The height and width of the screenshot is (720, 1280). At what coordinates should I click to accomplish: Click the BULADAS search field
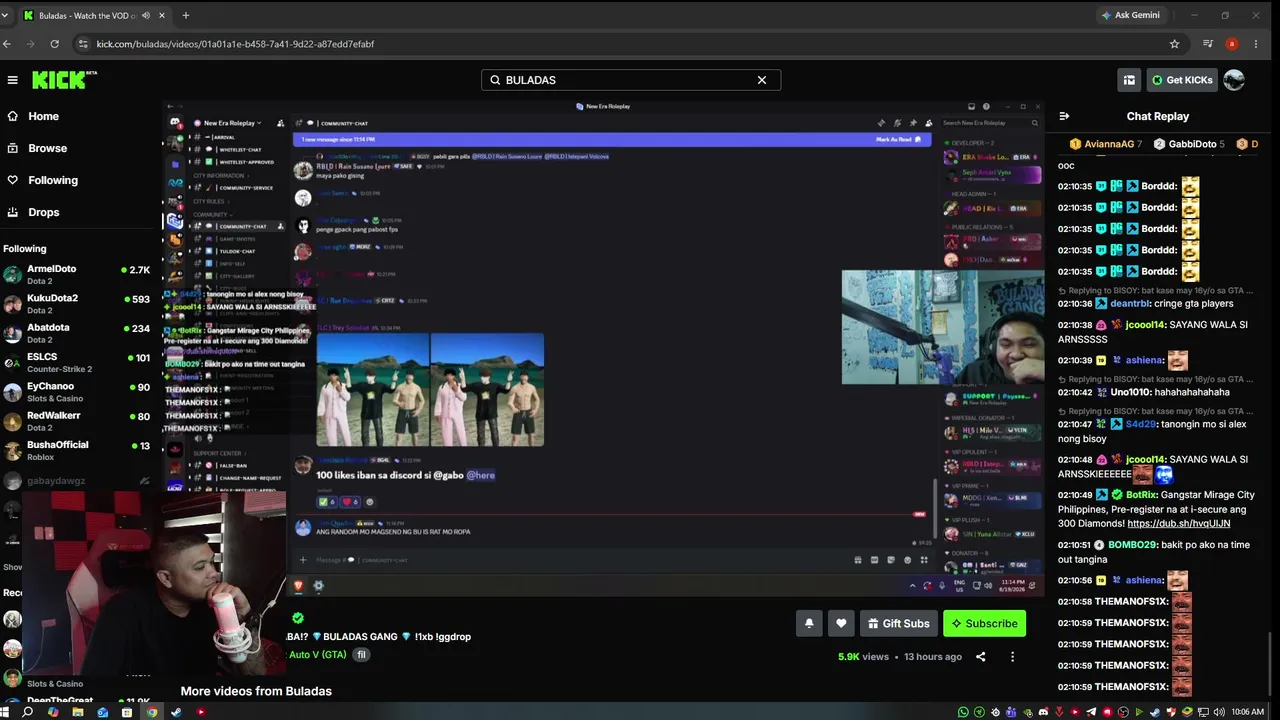coord(630,80)
